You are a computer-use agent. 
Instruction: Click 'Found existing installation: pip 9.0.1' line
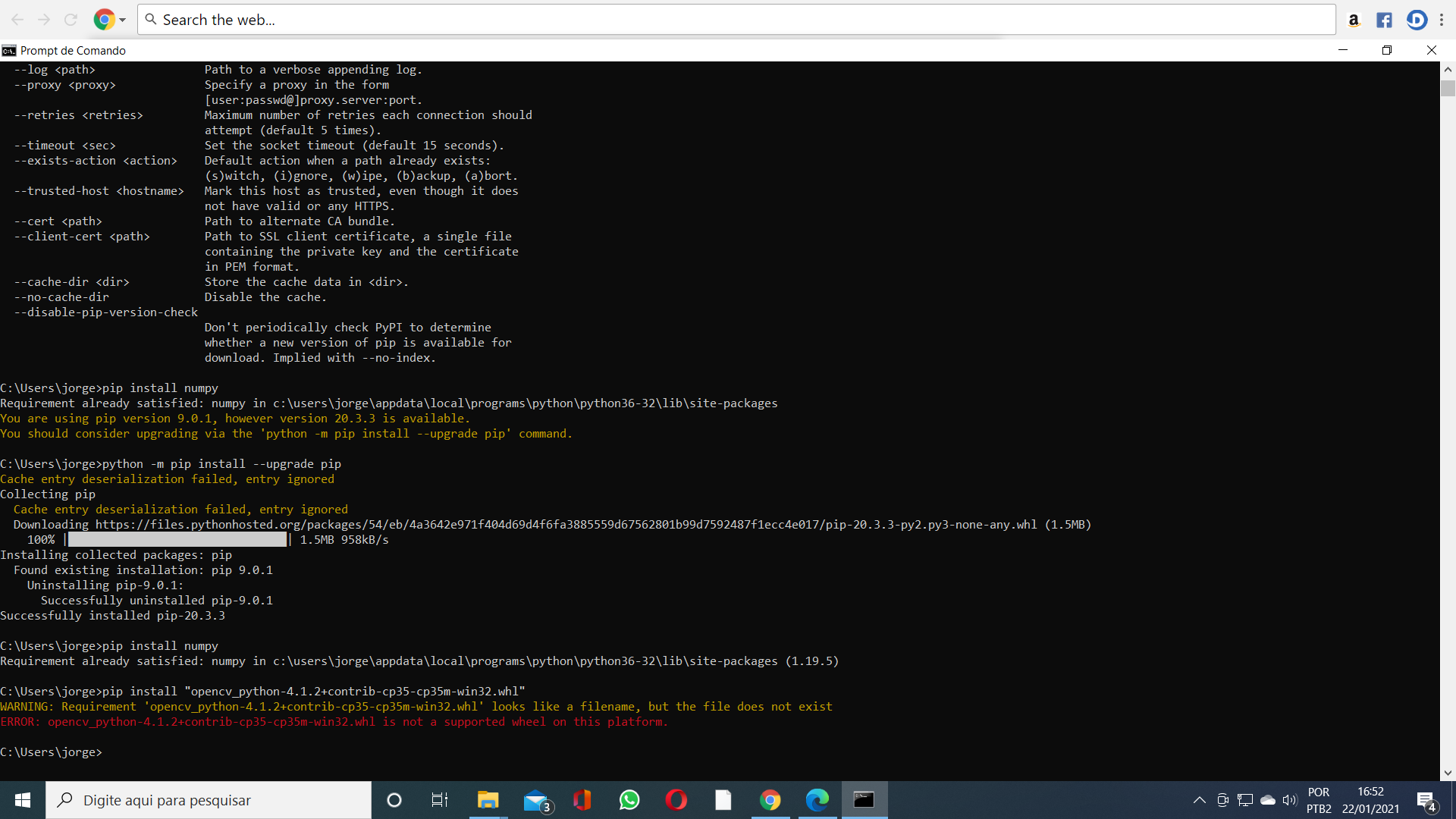[x=143, y=570]
